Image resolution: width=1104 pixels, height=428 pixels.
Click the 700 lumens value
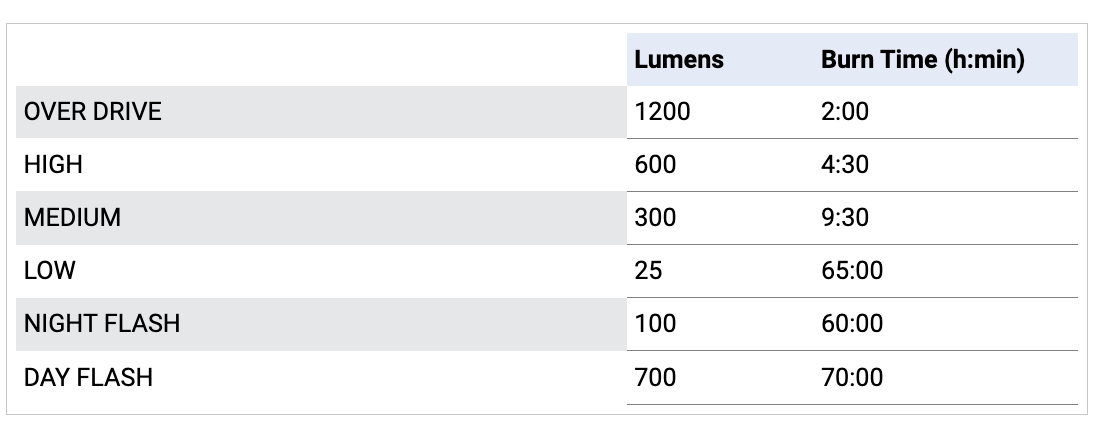pos(656,378)
